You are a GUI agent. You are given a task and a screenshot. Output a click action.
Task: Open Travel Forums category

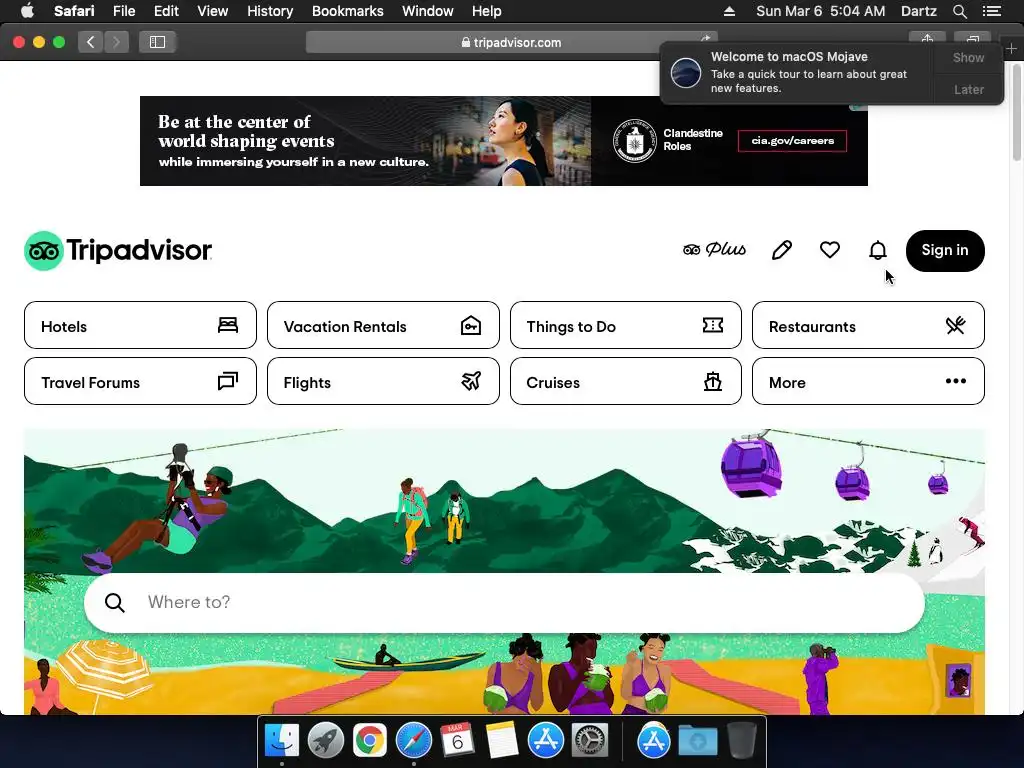pyautogui.click(x=140, y=381)
